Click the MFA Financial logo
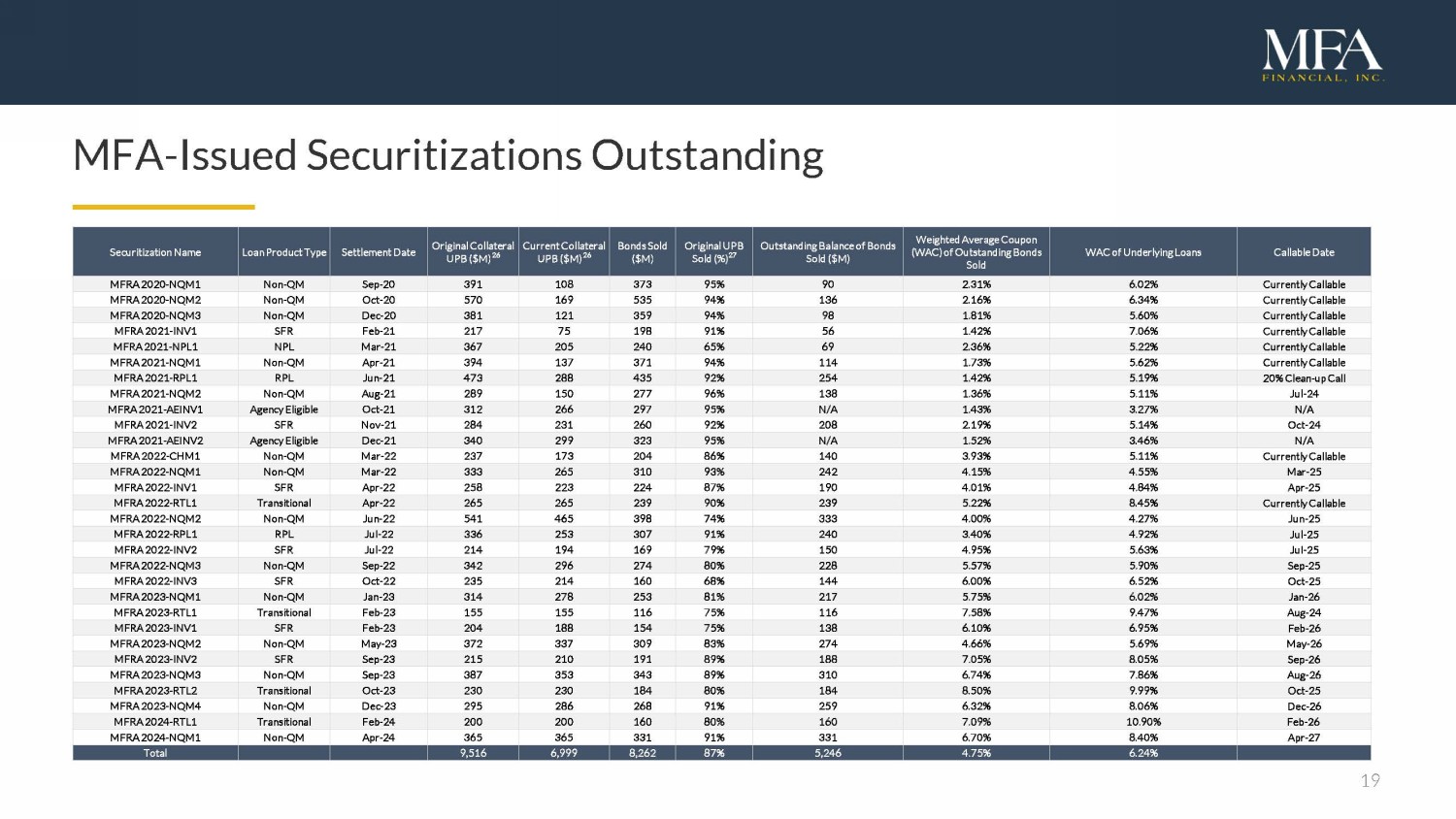Image resolution: width=1456 pixels, height=819 pixels. (1322, 55)
